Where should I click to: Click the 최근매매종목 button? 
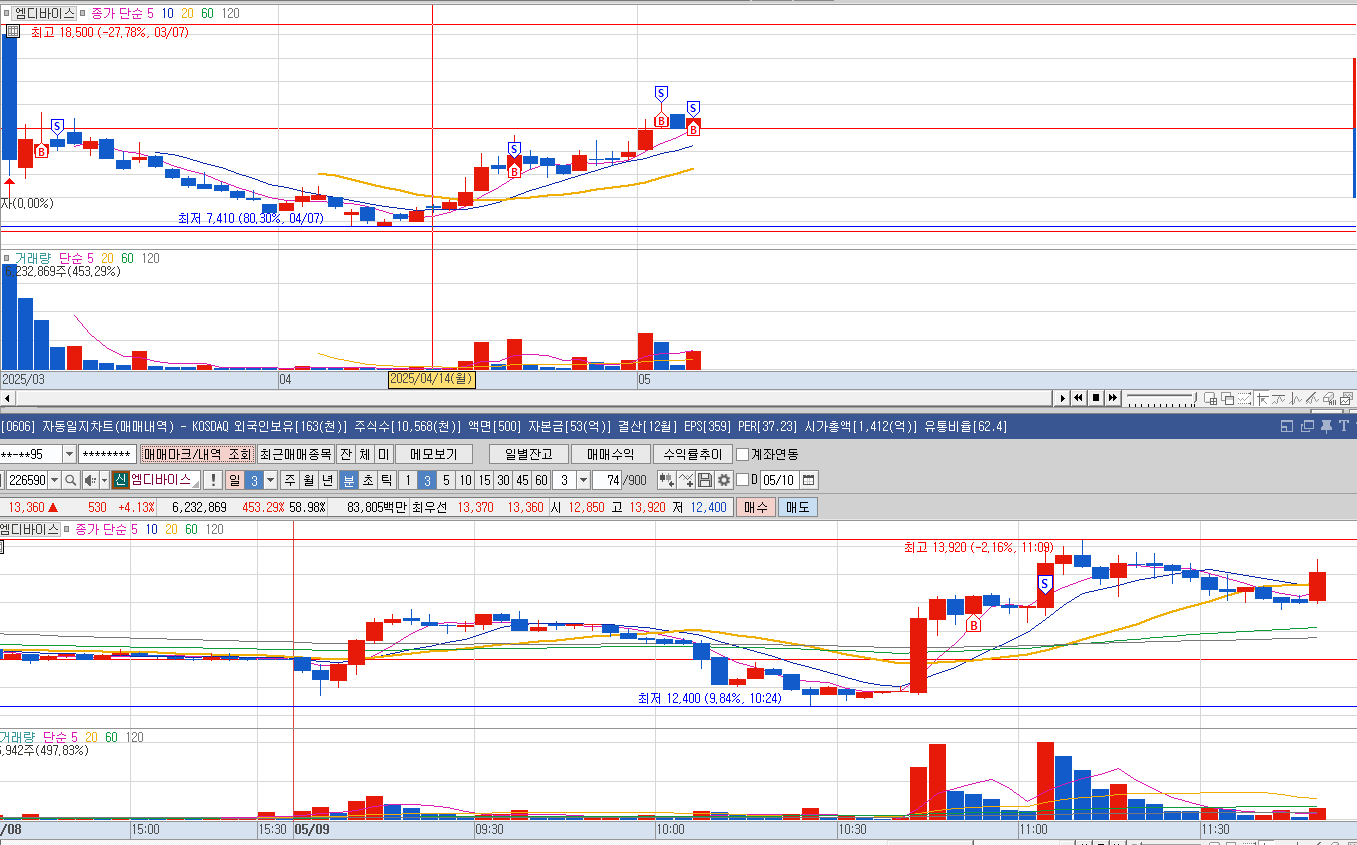coord(296,454)
